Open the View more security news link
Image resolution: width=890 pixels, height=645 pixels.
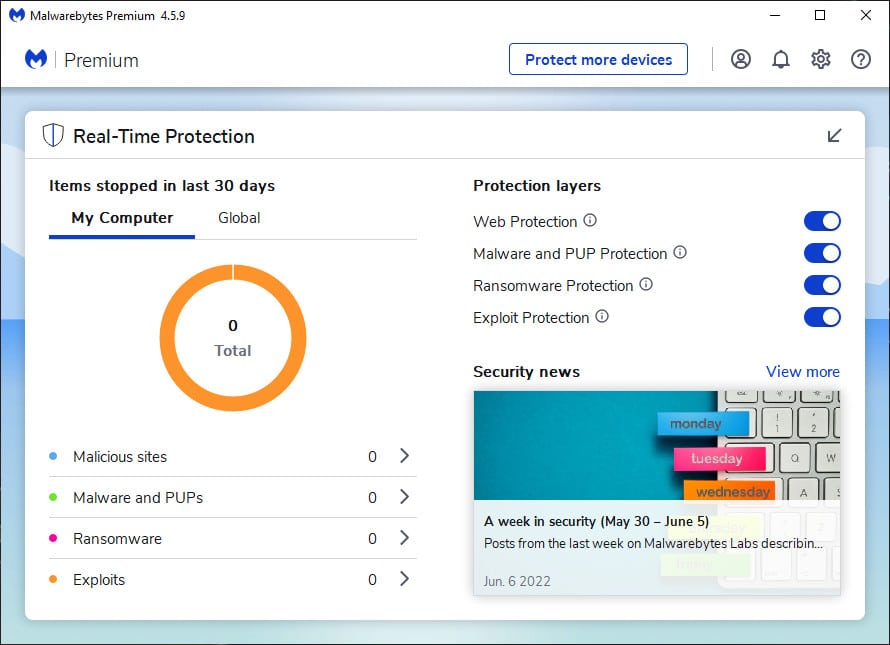803,372
